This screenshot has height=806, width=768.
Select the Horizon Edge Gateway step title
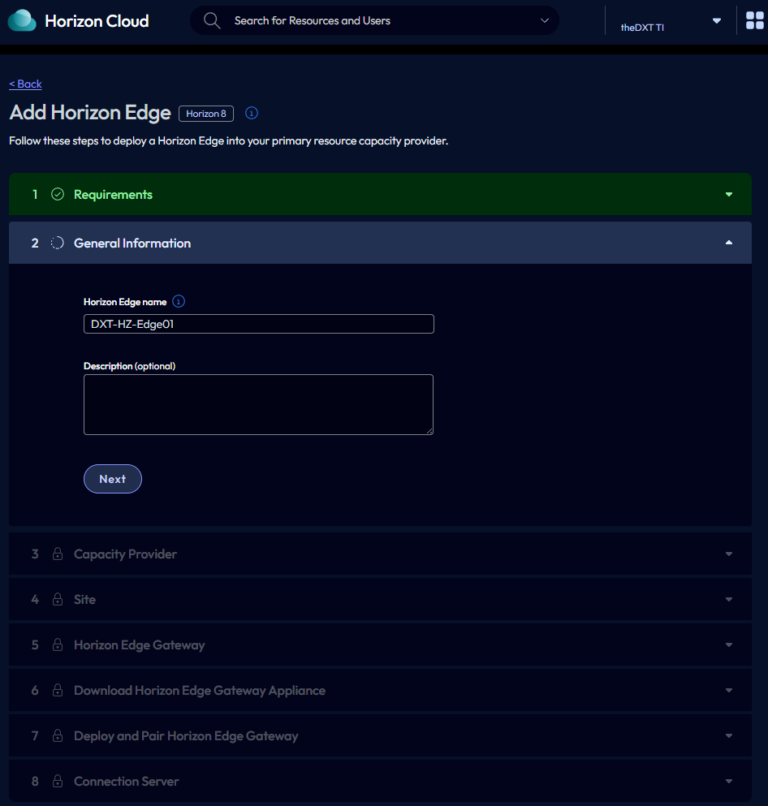click(139, 645)
